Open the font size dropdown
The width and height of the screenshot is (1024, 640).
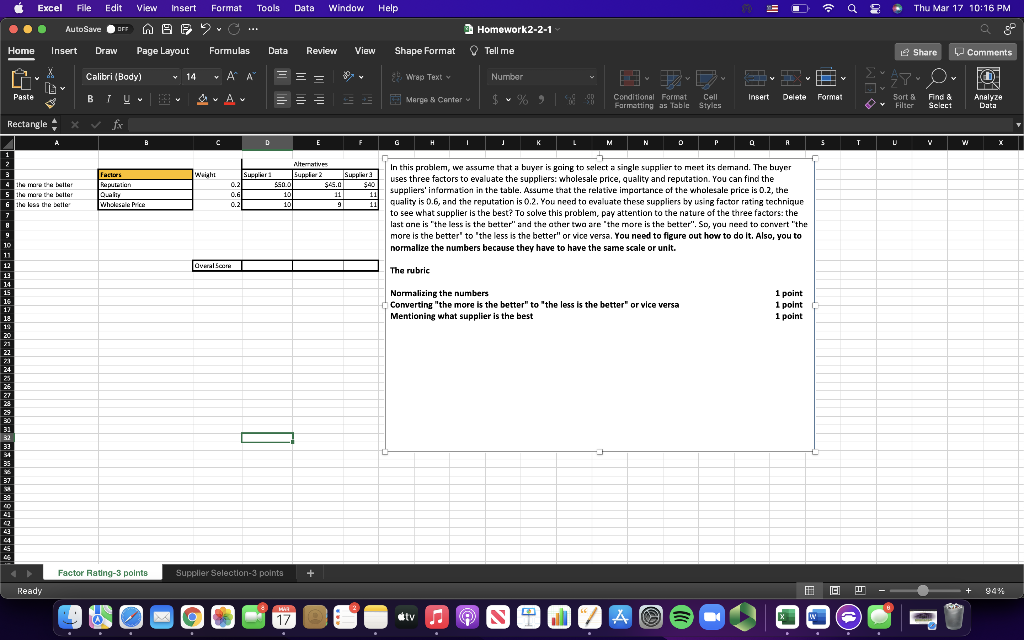click(215, 76)
